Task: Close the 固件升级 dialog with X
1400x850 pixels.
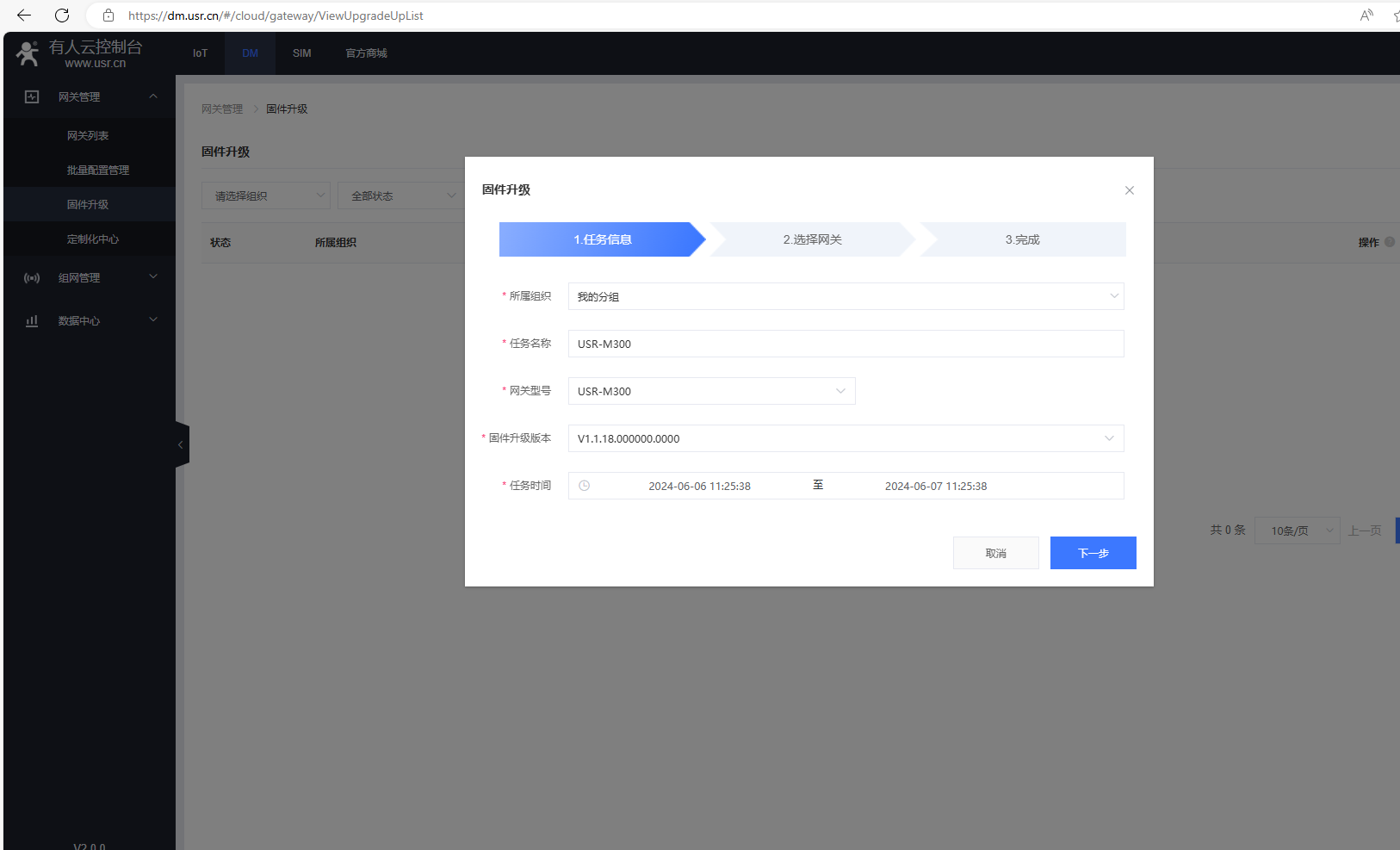Action: pos(1129,190)
